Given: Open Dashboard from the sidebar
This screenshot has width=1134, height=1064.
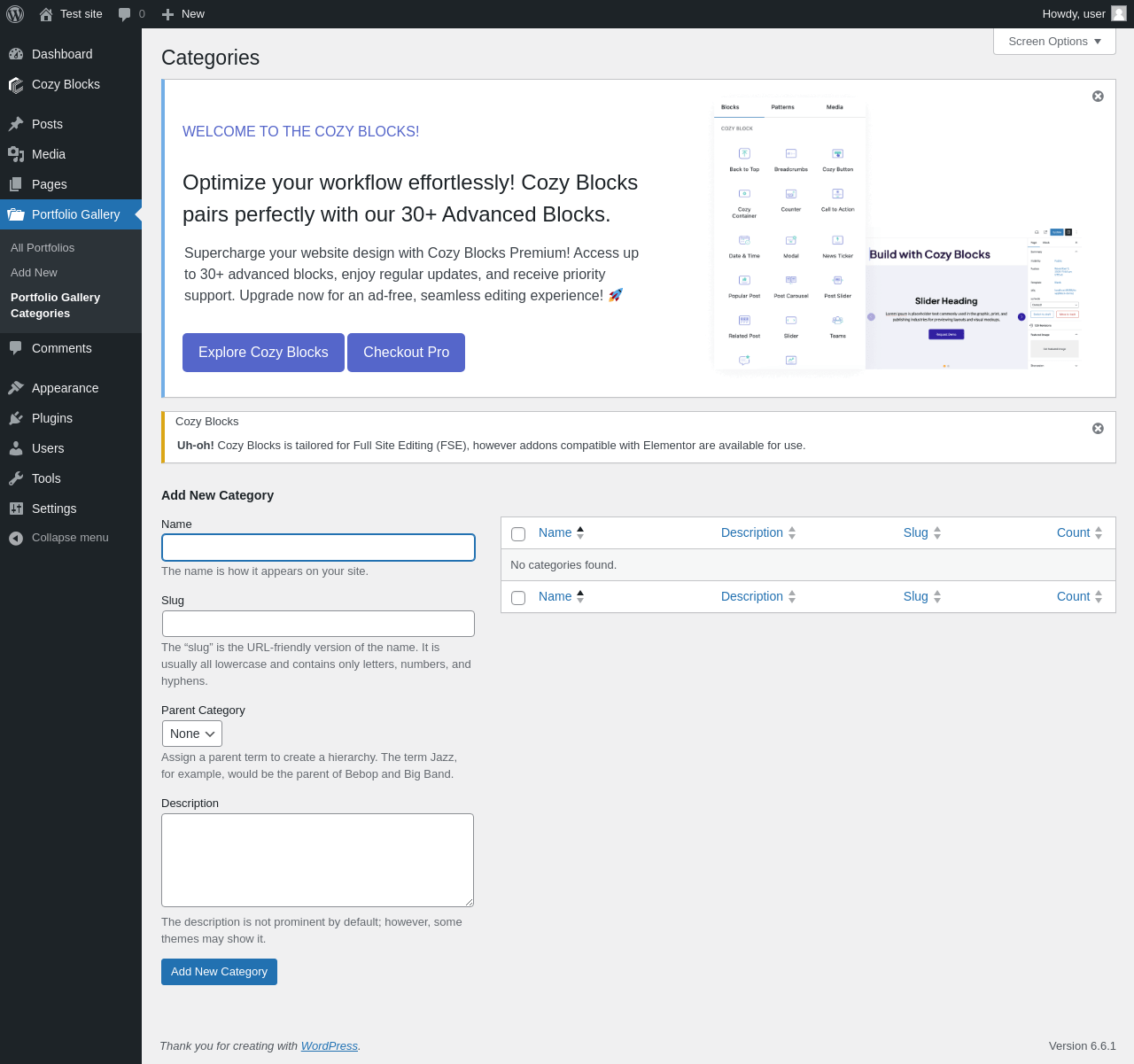Looking at the screenshot, I should click(x=62, y=54).
